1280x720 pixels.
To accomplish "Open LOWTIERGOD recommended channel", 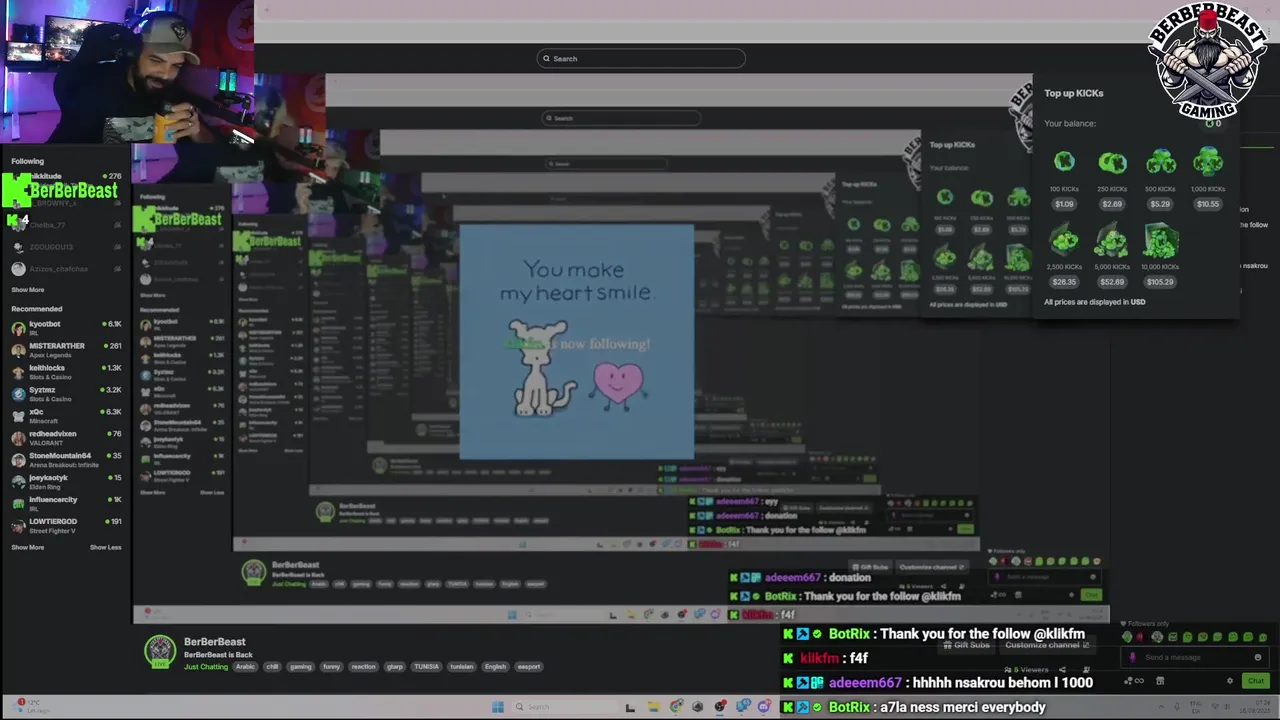I will click(x=66, y=525).
